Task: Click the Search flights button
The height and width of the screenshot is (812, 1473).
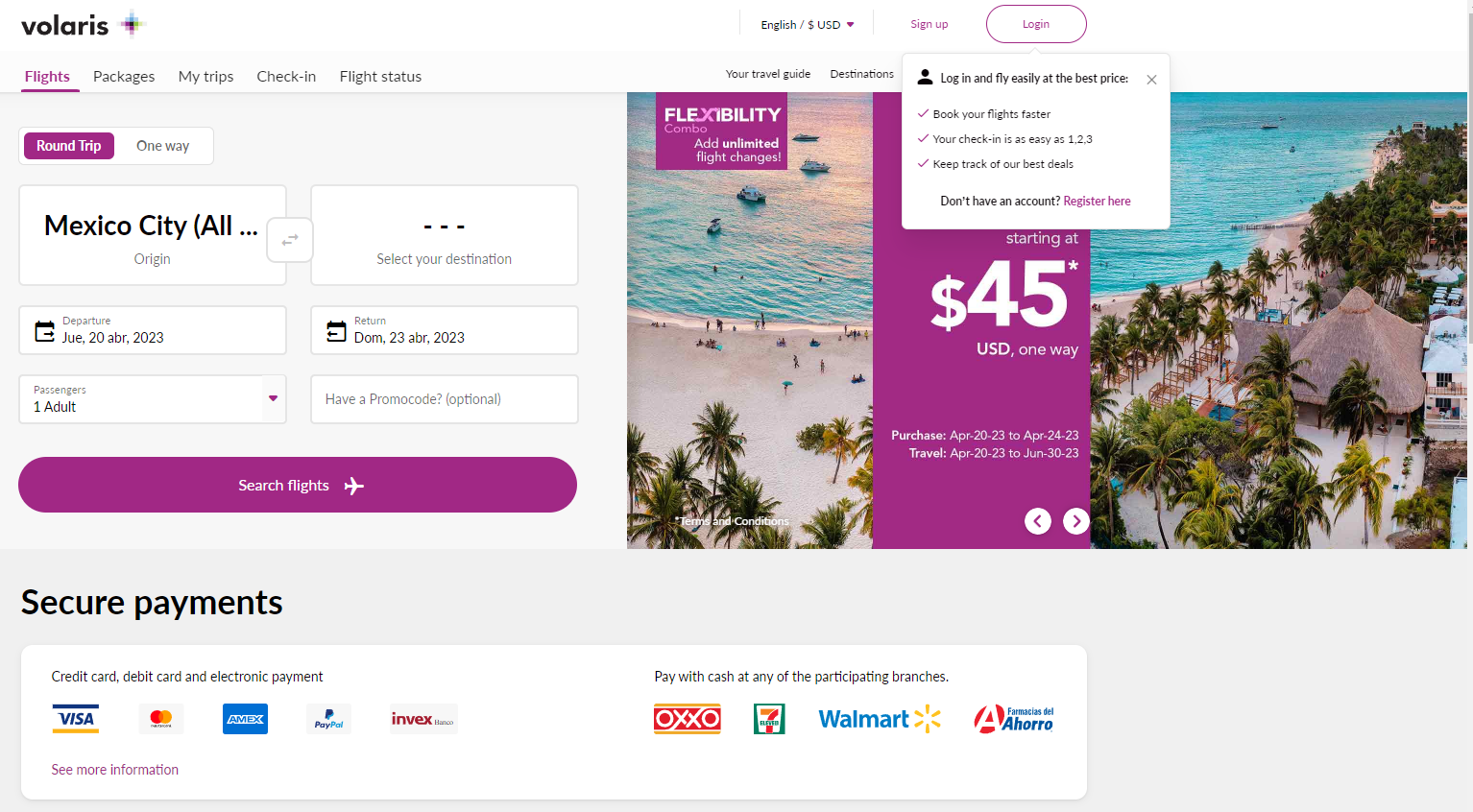Action: point(298,485)
